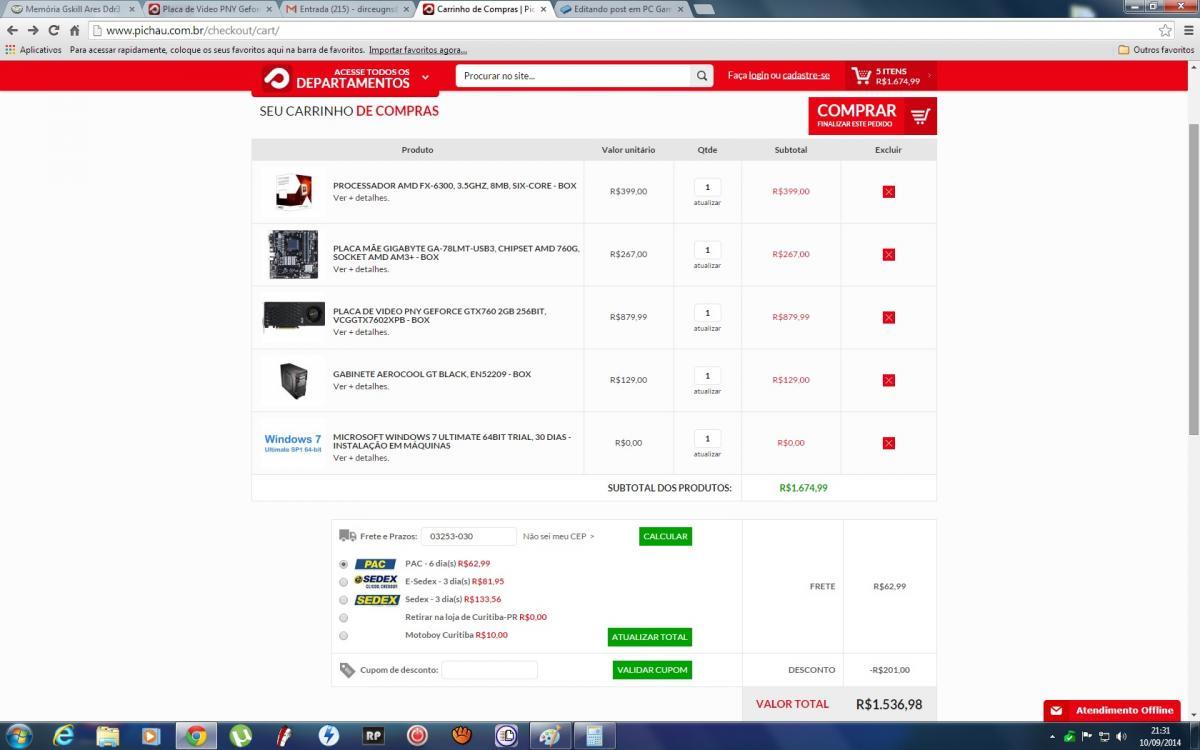Update quantity for the AMD FX-6300 processor
Image resolution: width=1200 pixels, height=750 pixels.
[707, 203]
